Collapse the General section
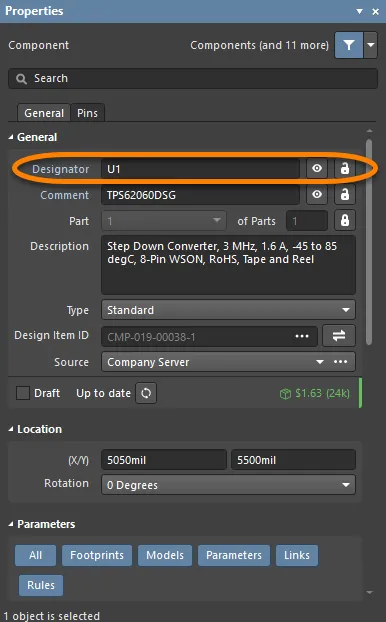The image size is (386, 622). [x=11, y=137]
